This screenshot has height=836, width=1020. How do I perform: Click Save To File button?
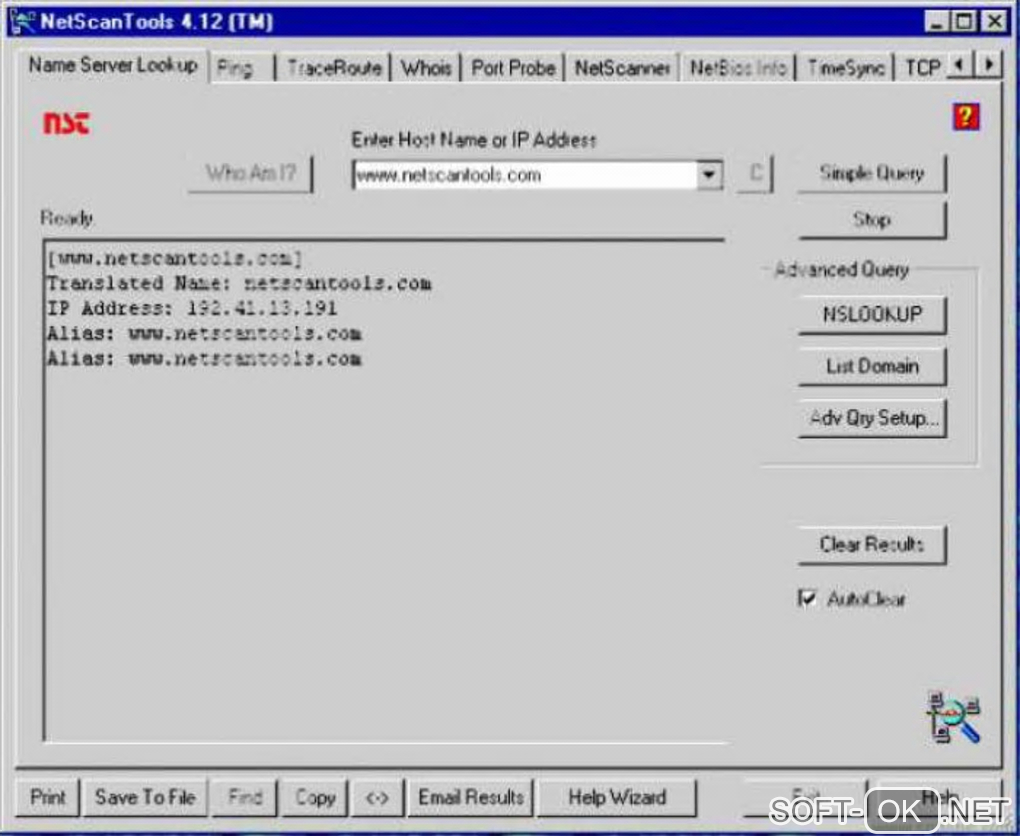[145, 798]
